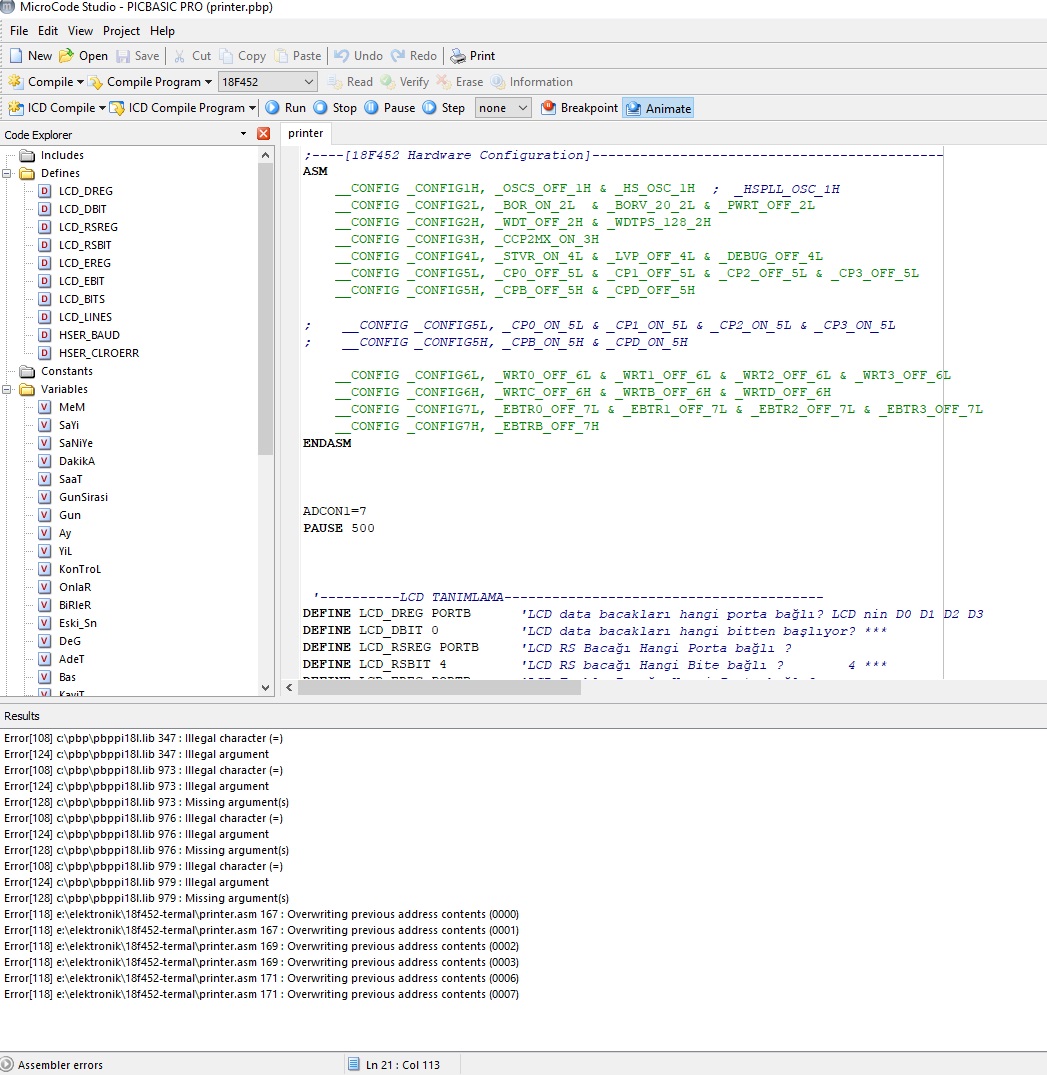Collapse the Defines tree folder

(7, 173)
